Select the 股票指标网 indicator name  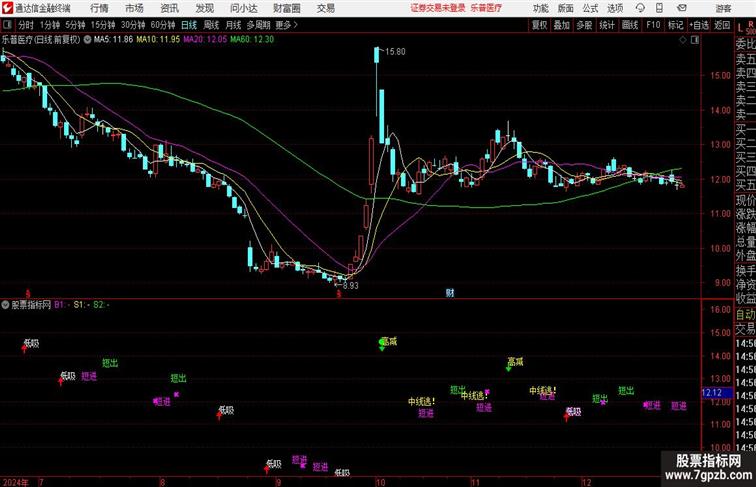coord(31,305)
